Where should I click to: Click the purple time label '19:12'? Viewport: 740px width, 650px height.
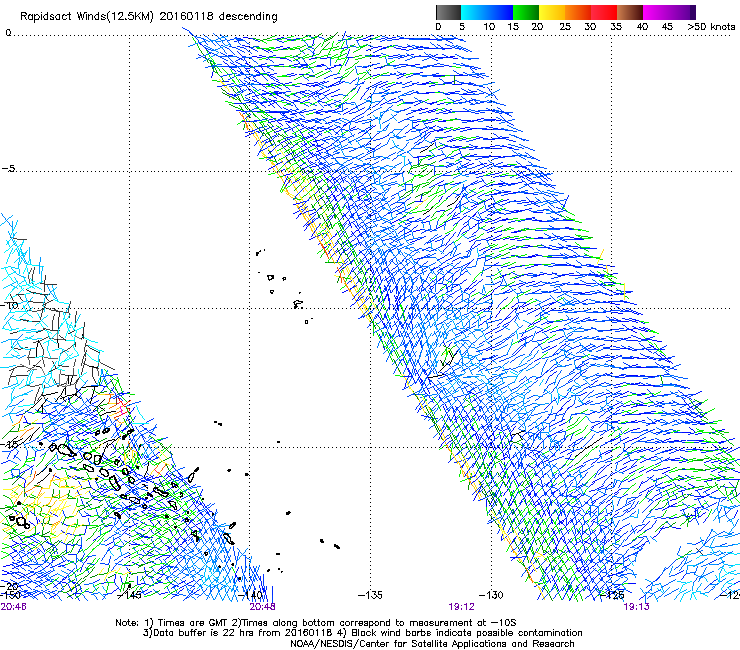[461, 607]
